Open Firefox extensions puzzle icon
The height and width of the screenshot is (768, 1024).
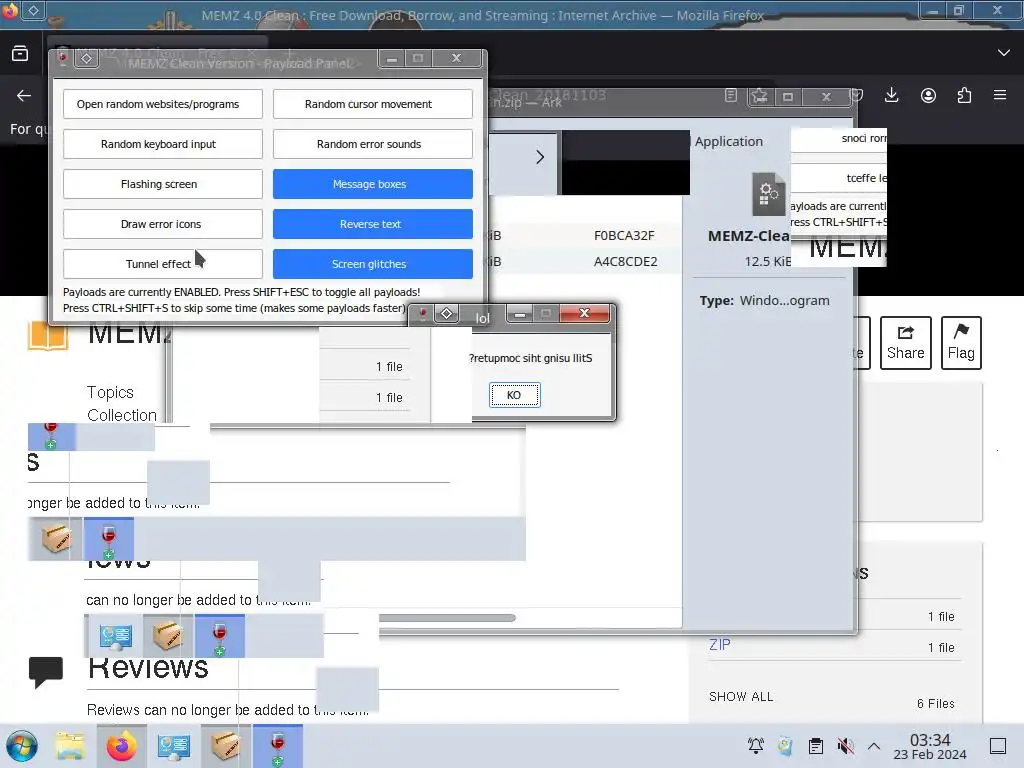pos(964,96)
